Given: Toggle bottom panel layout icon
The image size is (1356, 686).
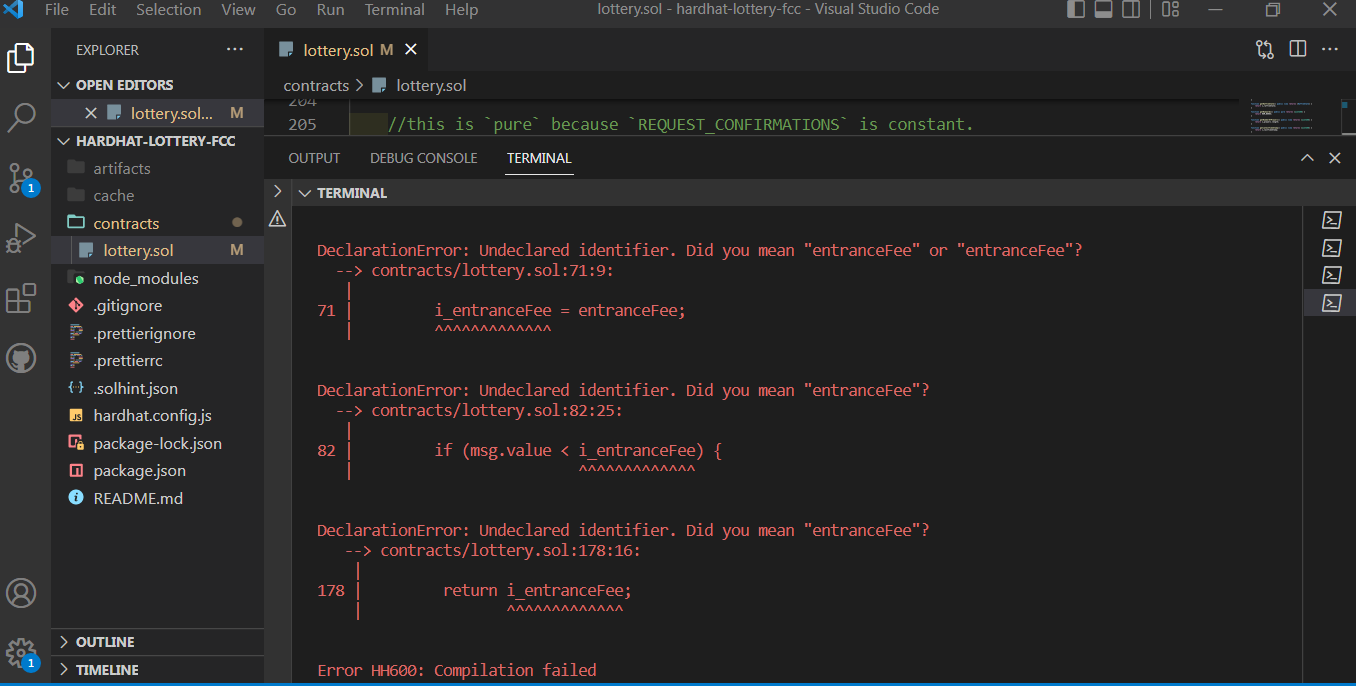Looking at the screenshot, I should (x=1104, y=10).
